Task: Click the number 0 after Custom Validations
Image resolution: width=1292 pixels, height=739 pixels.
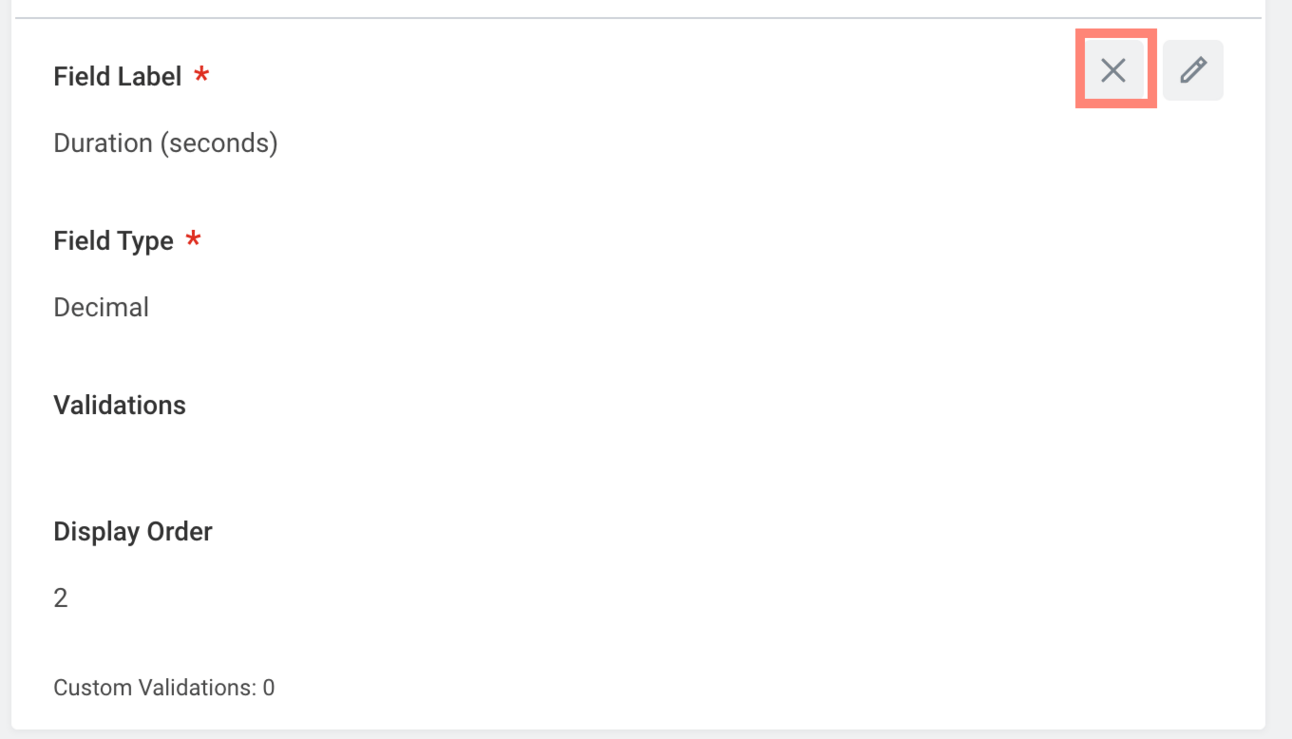Action: point(268,688)
